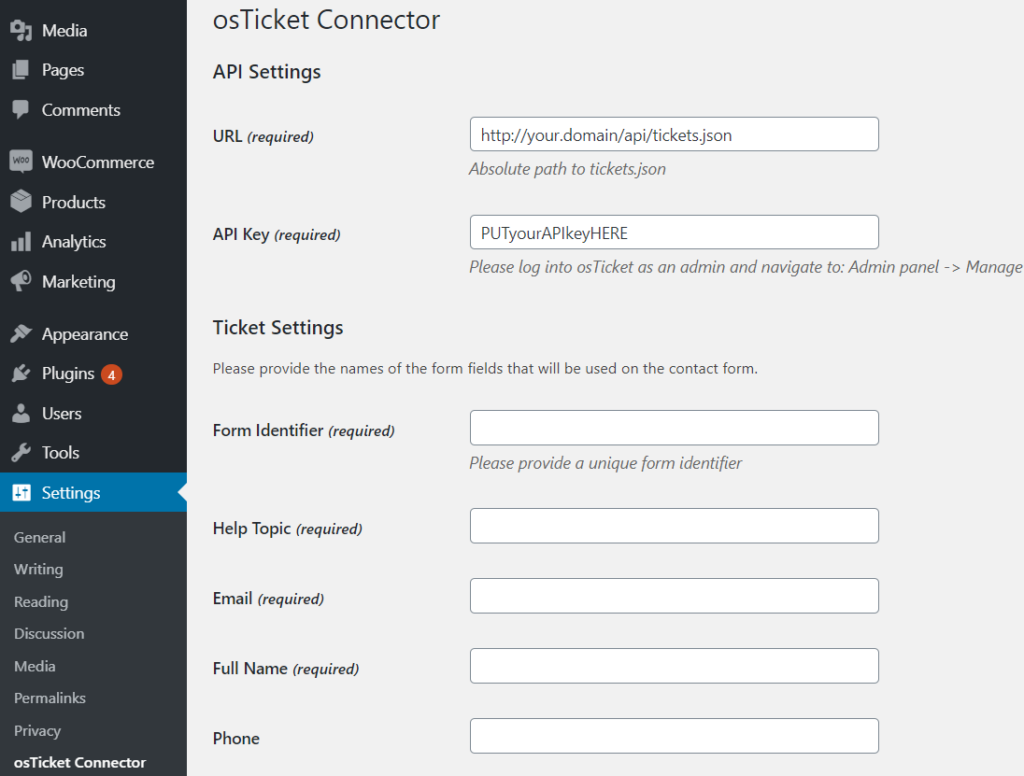The height and width of the screenshot is (776, 1024).
Task: Click the Users person icon
Action: [x=21, y=413]
